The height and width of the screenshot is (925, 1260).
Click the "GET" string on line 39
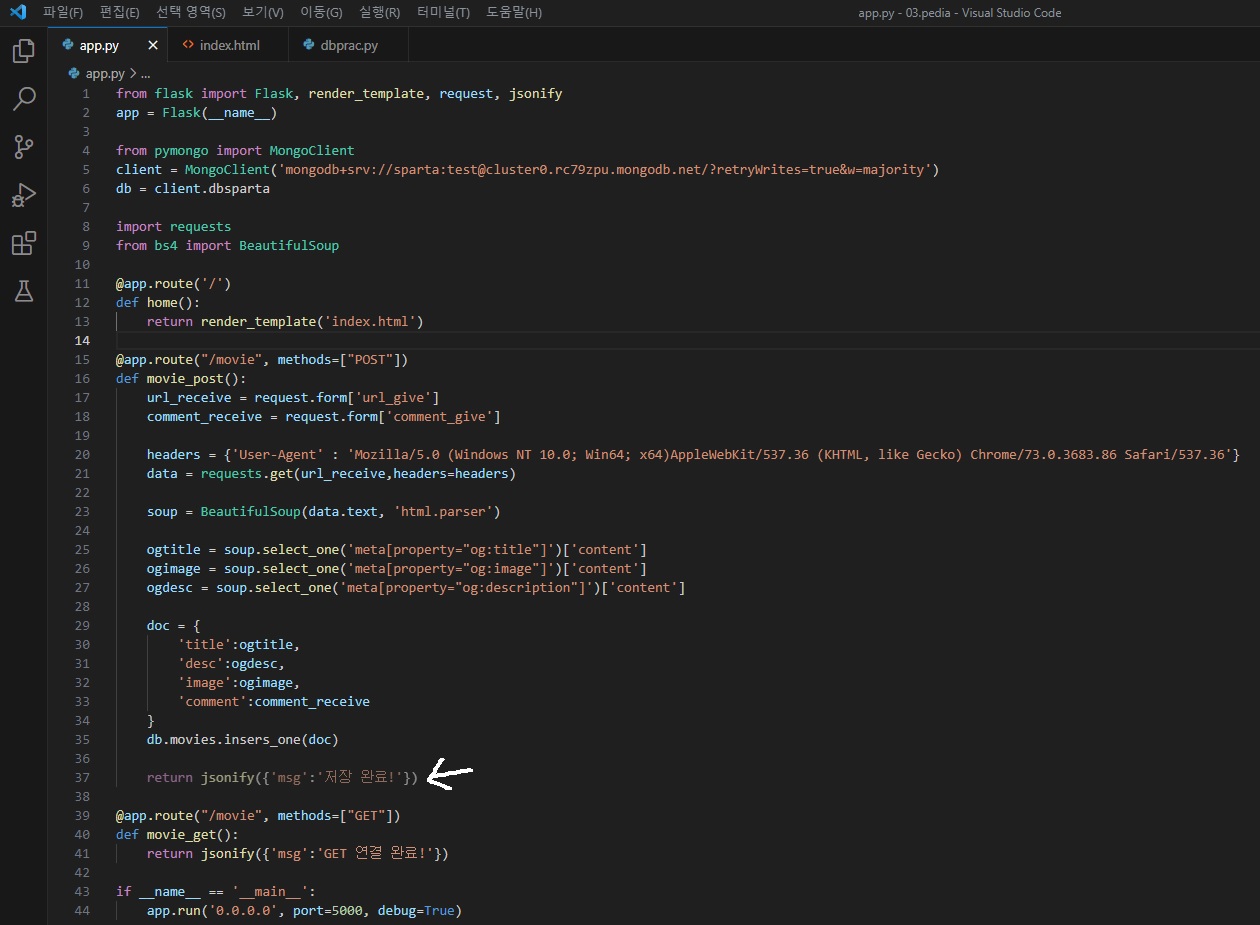(370, 815)
